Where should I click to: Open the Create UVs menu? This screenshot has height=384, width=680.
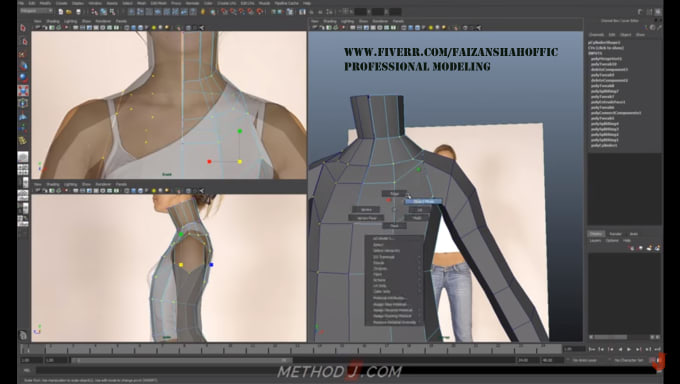click(x=227, y=3)
